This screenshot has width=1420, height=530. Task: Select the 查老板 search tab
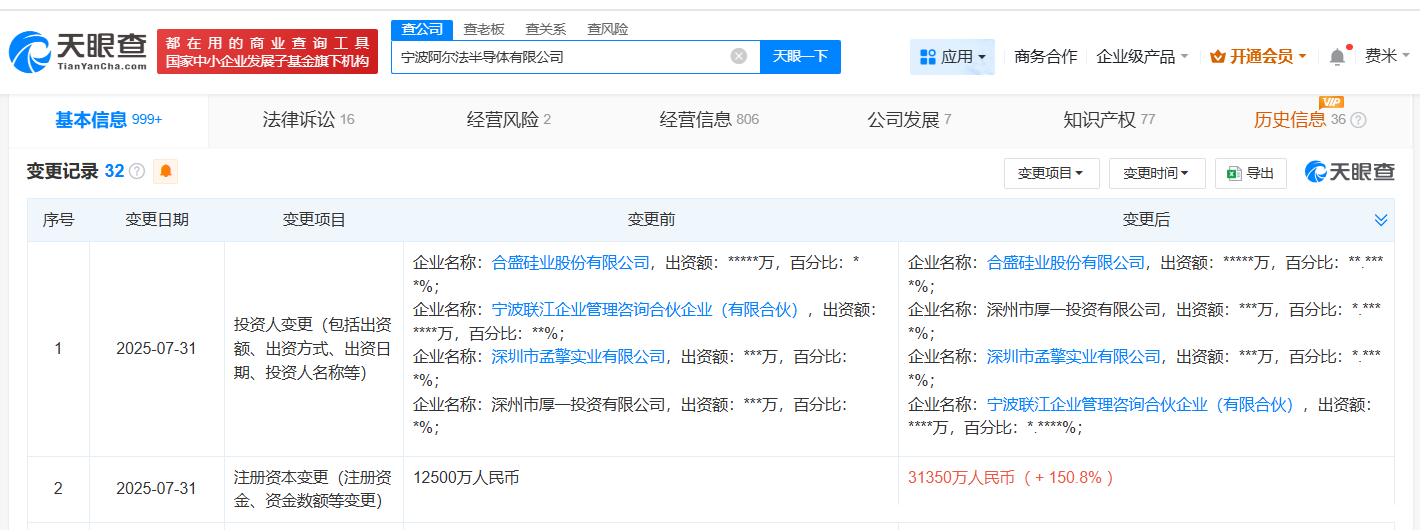484,29
